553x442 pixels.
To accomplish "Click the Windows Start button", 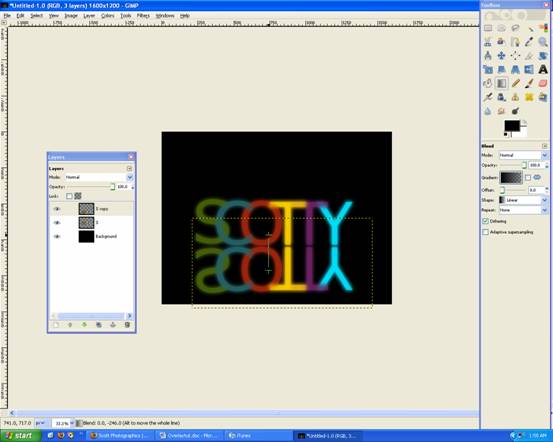I will (x=20, y=436).
